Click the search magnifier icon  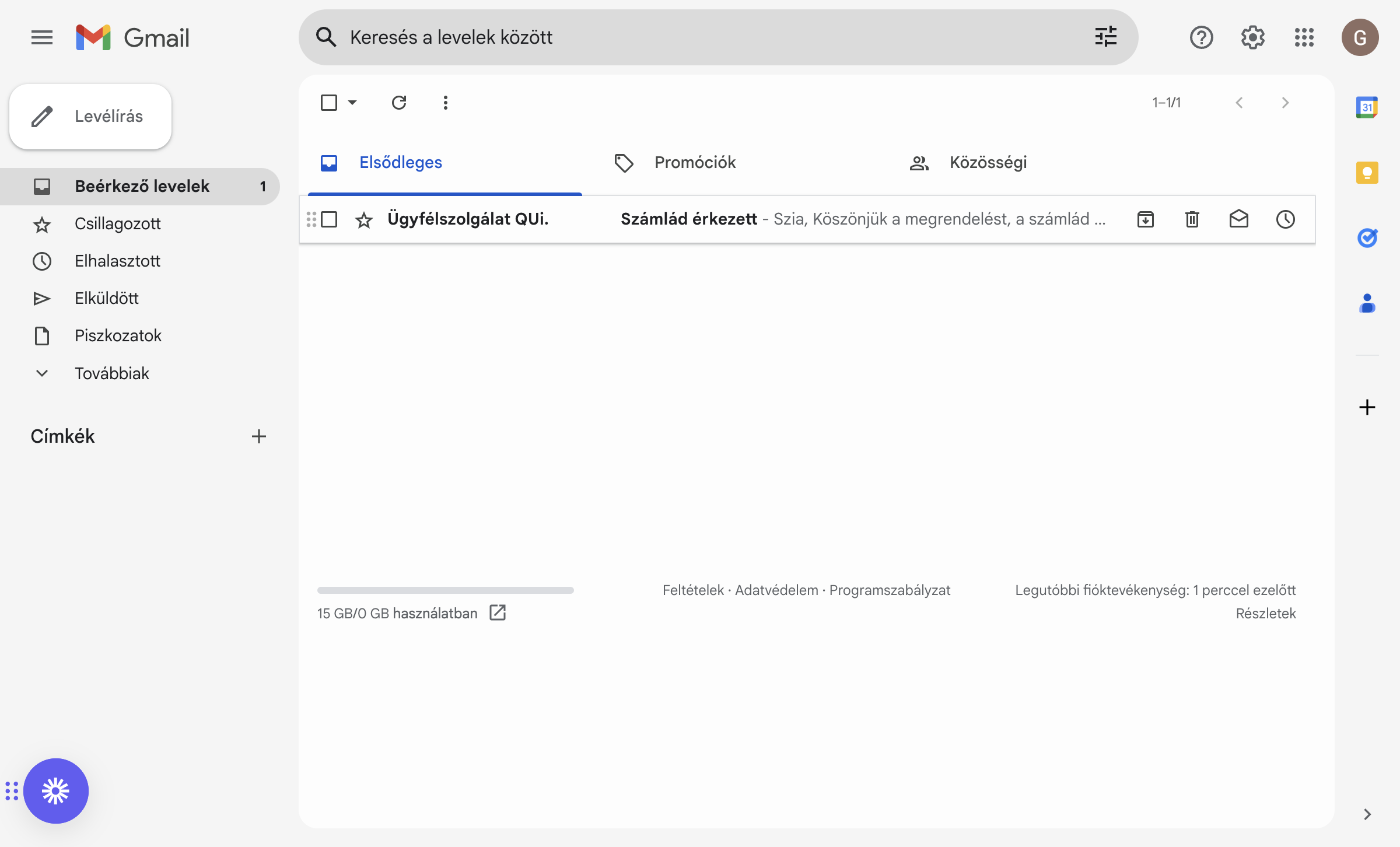click(326, 37)
